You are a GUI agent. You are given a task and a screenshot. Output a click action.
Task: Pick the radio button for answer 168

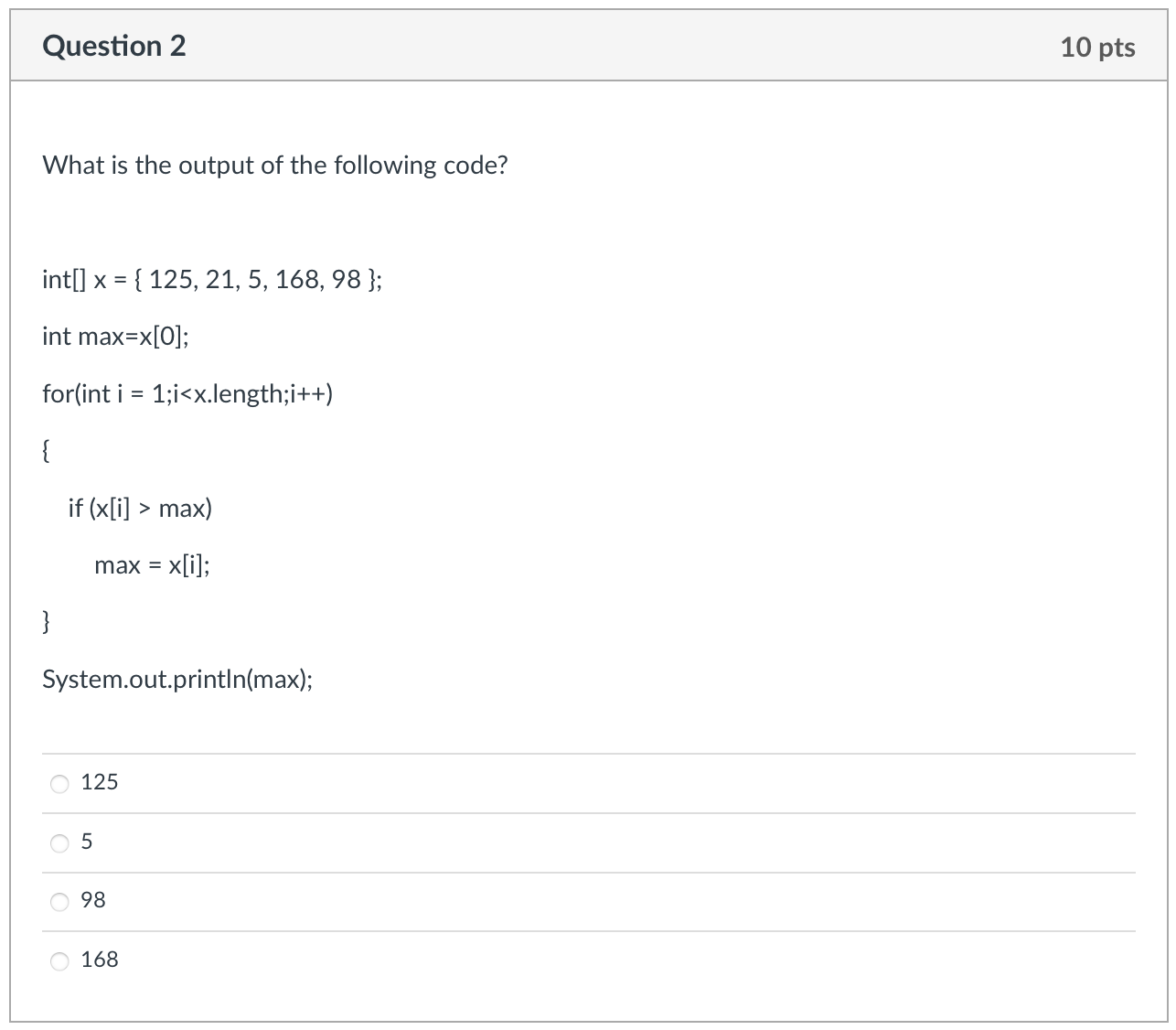pyautogui.click(x=59, y=961)
